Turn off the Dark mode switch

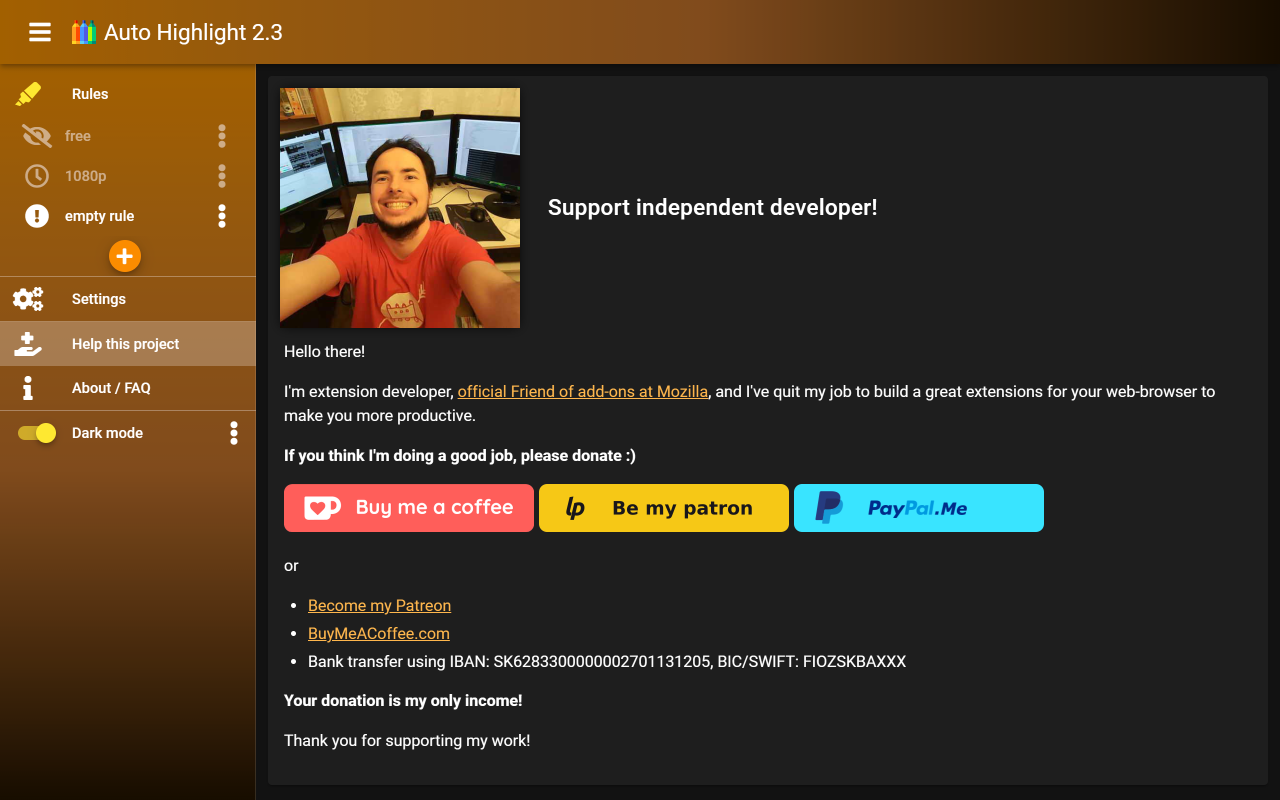(x=37, y=433)
